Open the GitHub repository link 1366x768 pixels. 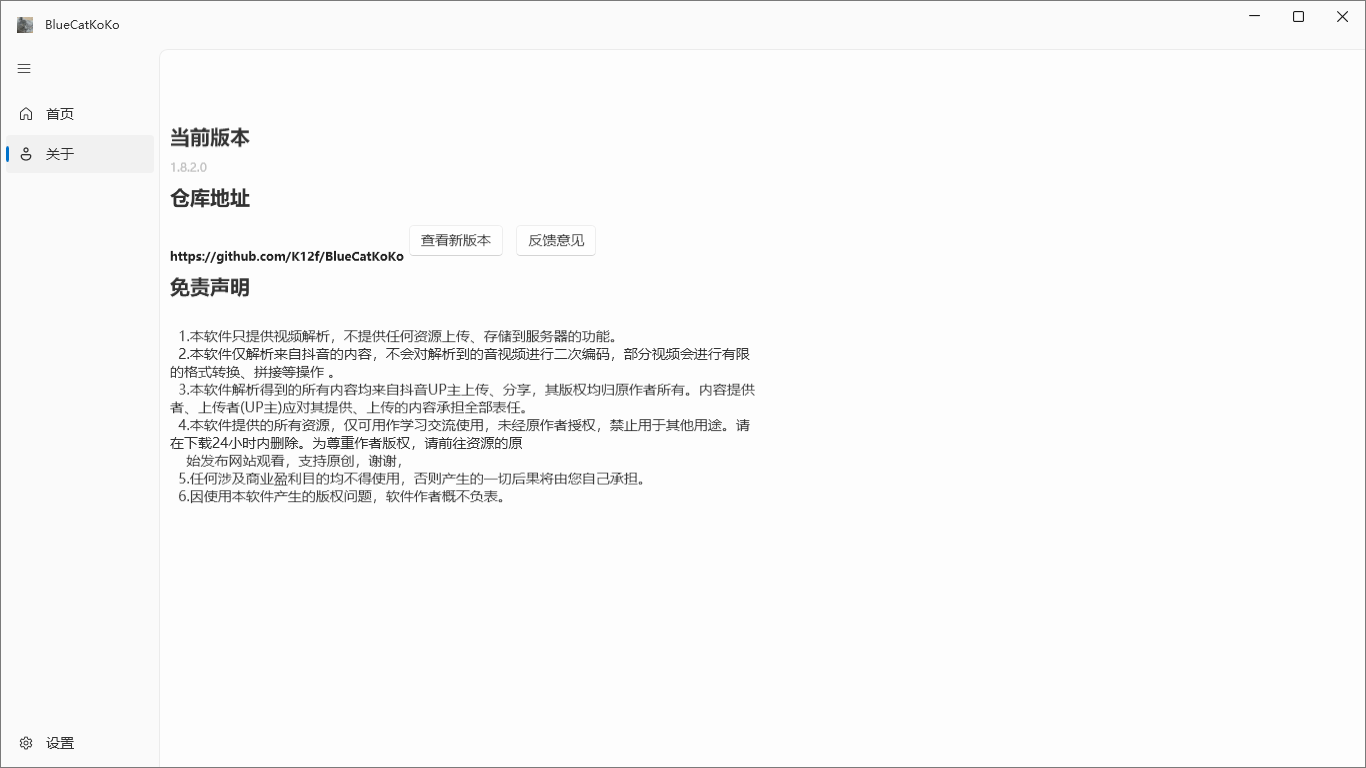(x=286, y=256)
